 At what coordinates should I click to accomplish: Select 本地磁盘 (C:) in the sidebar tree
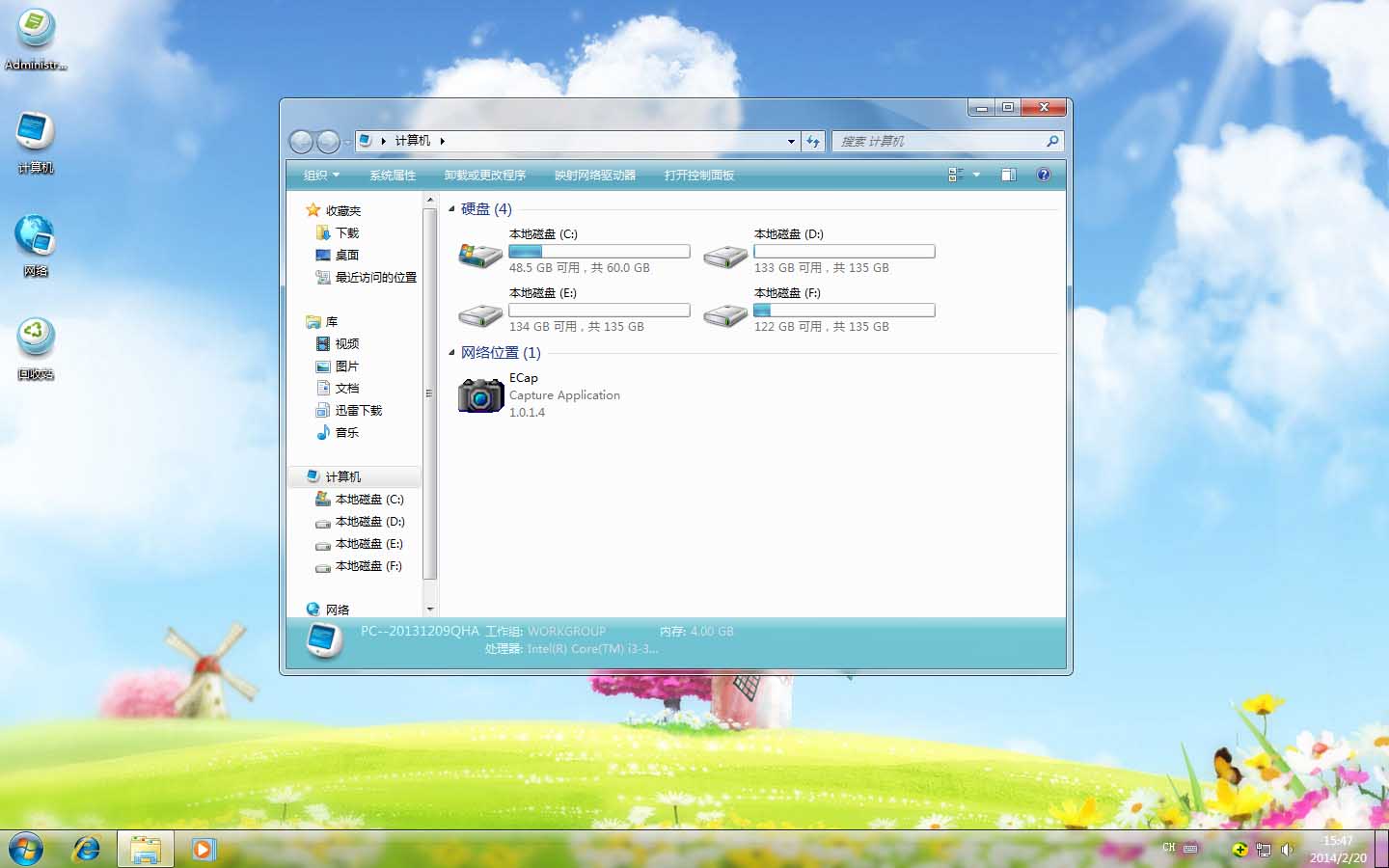click(x=369, y=499)
